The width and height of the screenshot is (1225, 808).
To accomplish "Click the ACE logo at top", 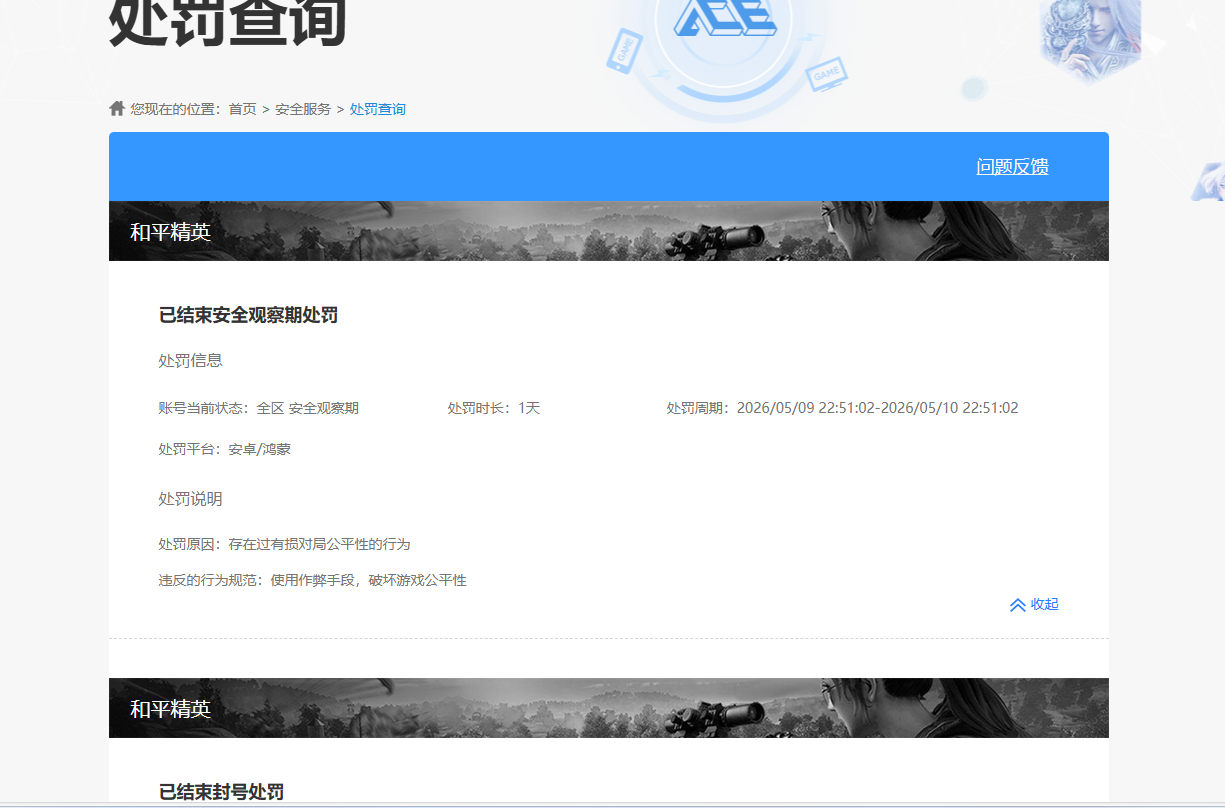I will 724,18.
